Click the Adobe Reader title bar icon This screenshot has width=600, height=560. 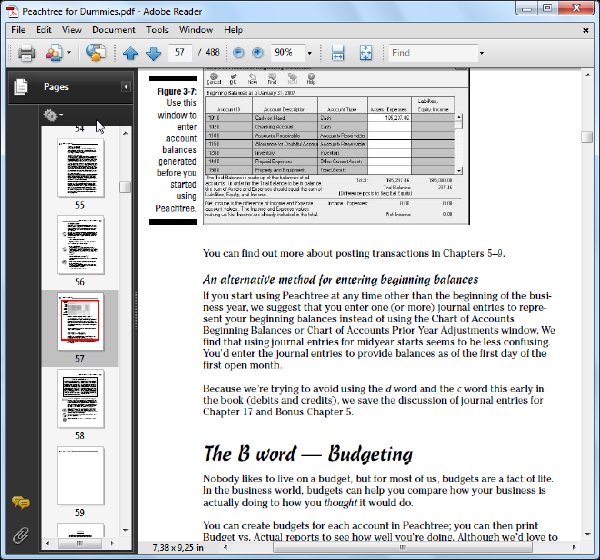tap(13, 11)
